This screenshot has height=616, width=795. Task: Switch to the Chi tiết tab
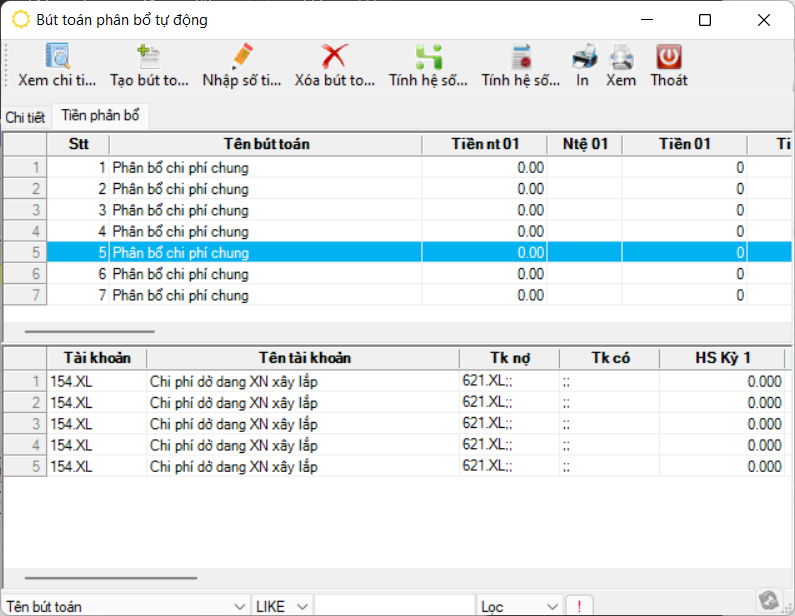[25, 117]
